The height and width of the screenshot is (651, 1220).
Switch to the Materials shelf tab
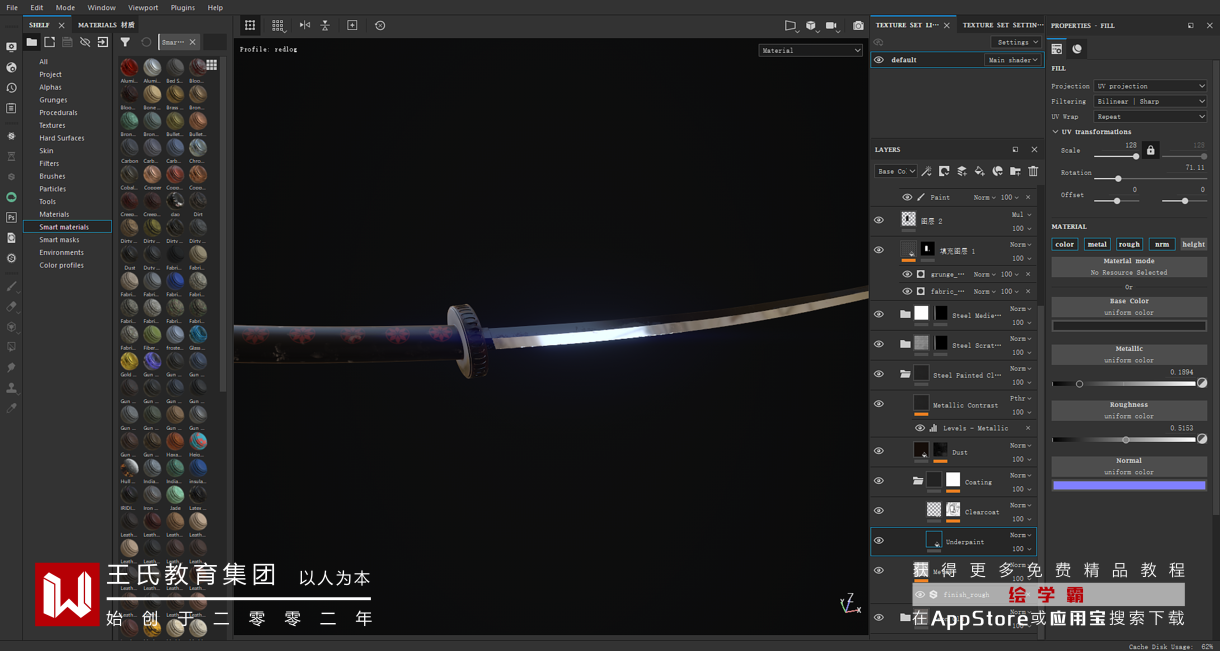pyautogui.click(x=106, y=25)
